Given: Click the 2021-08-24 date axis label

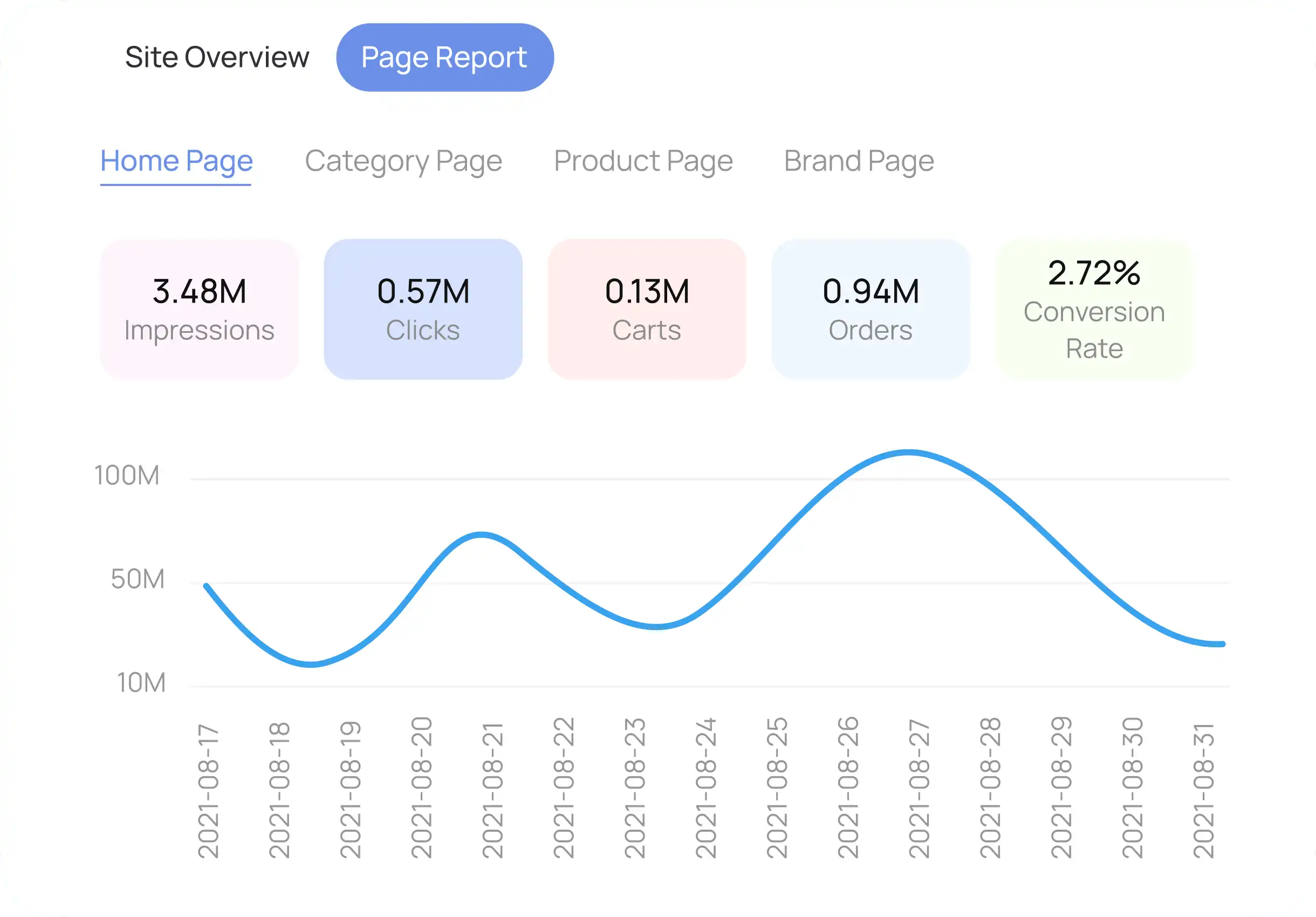Looking at the screenshot, I should 705,788.
